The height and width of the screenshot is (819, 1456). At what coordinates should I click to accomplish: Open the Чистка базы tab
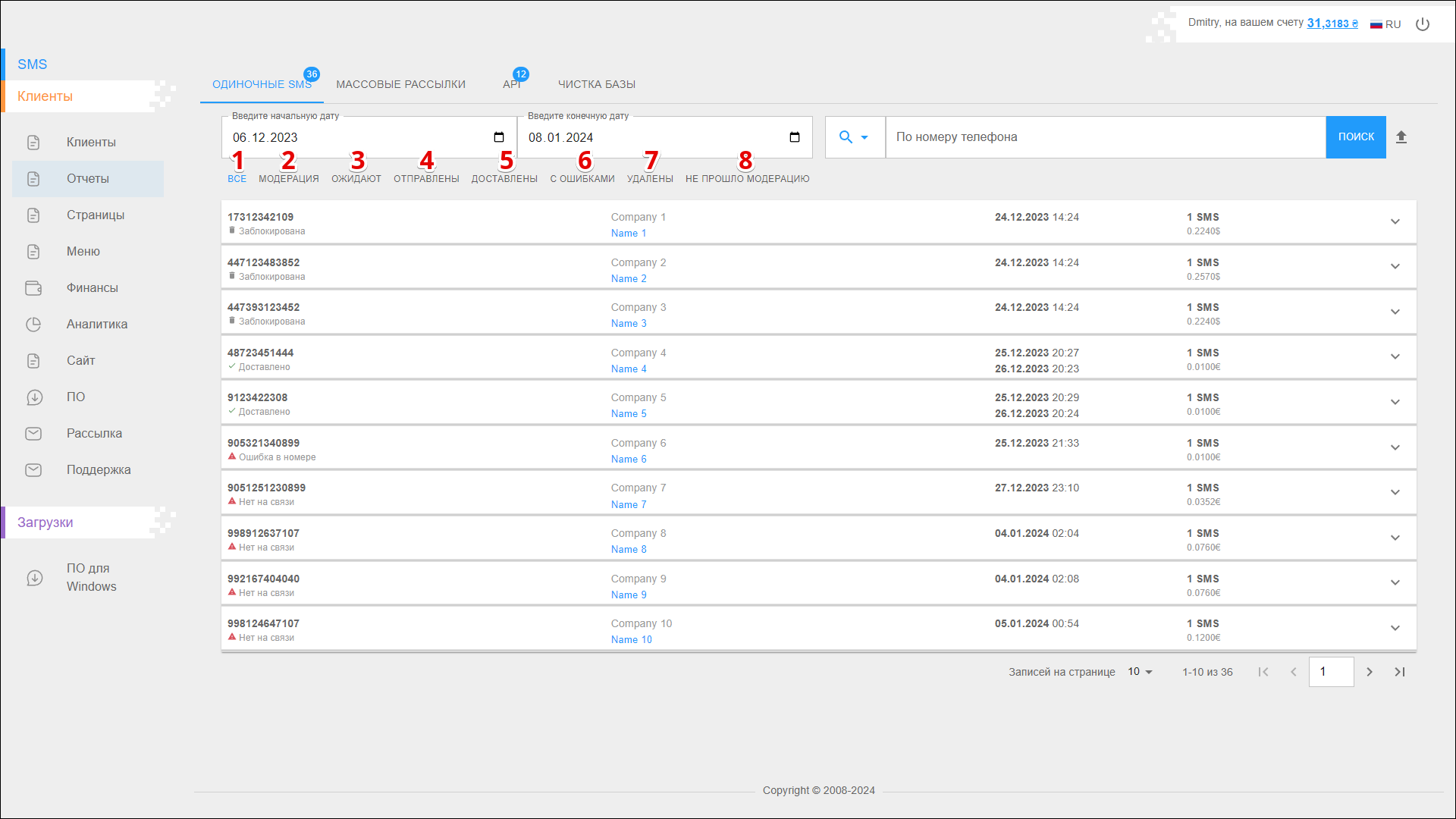pyautogui.click(x=597, y=84)
